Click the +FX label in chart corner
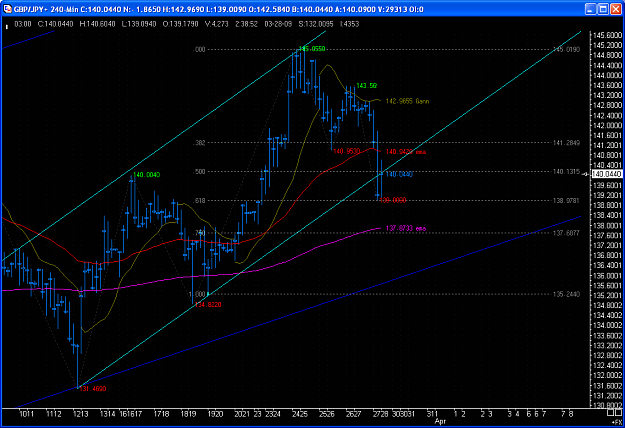The image size is (625, 428). [x=617, y=422]
